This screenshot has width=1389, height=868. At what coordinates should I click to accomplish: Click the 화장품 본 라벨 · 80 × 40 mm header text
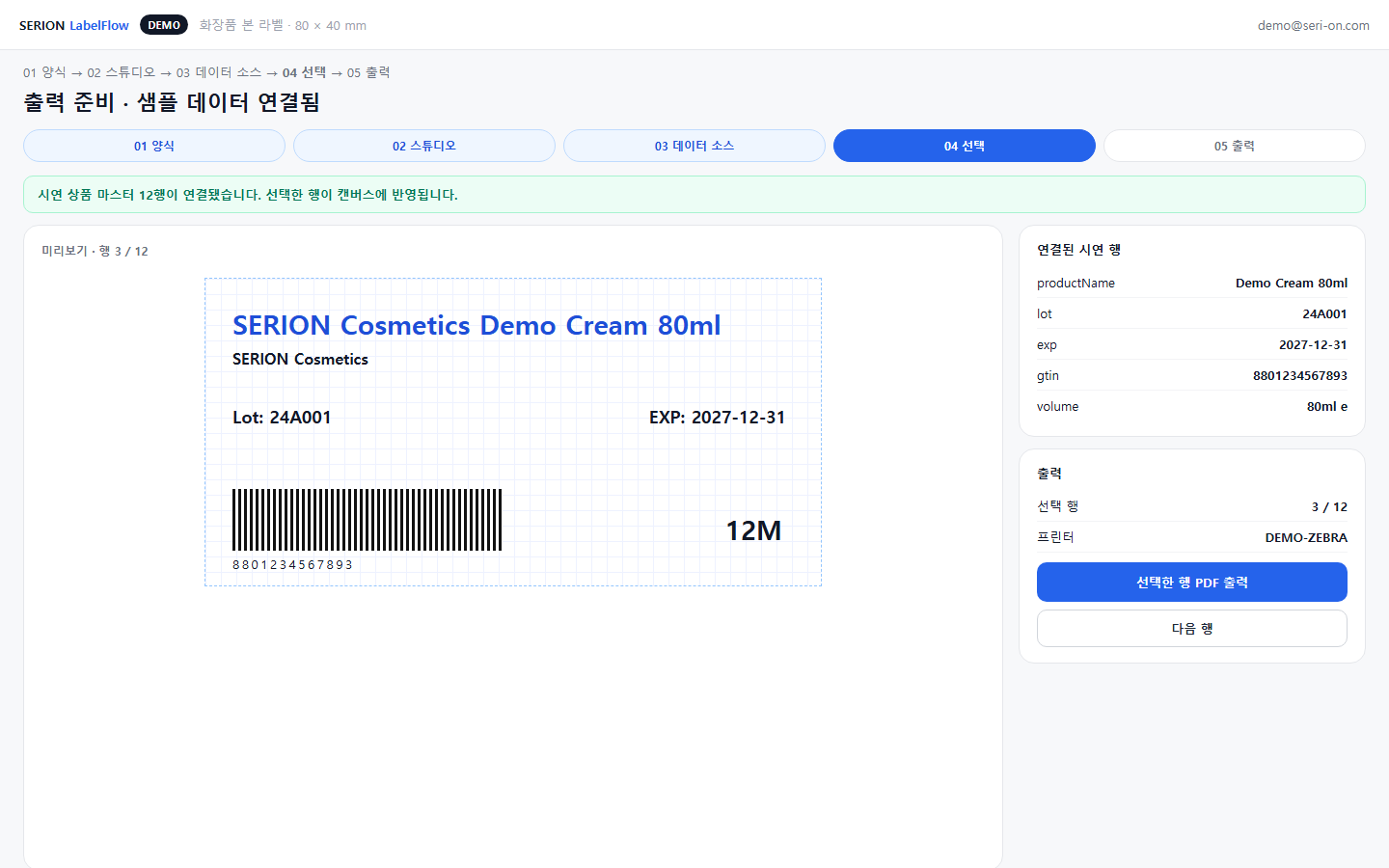283,25
